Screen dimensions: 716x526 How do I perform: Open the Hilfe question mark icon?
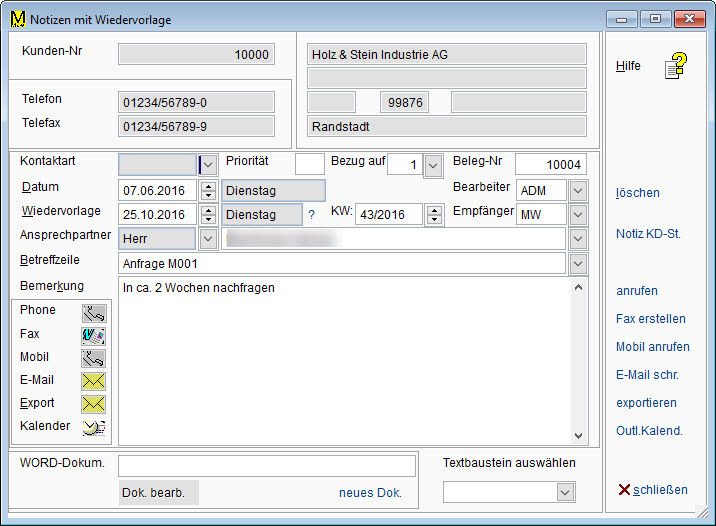[678, 66]
